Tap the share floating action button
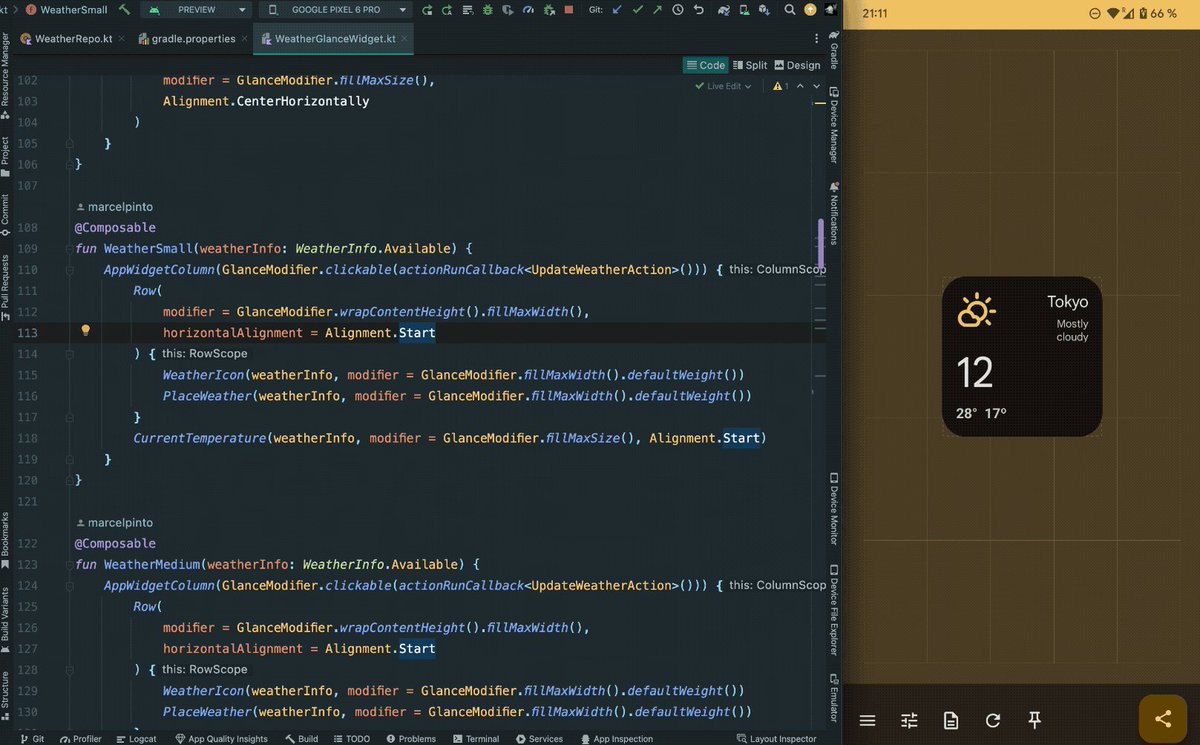 [1162, 719]
